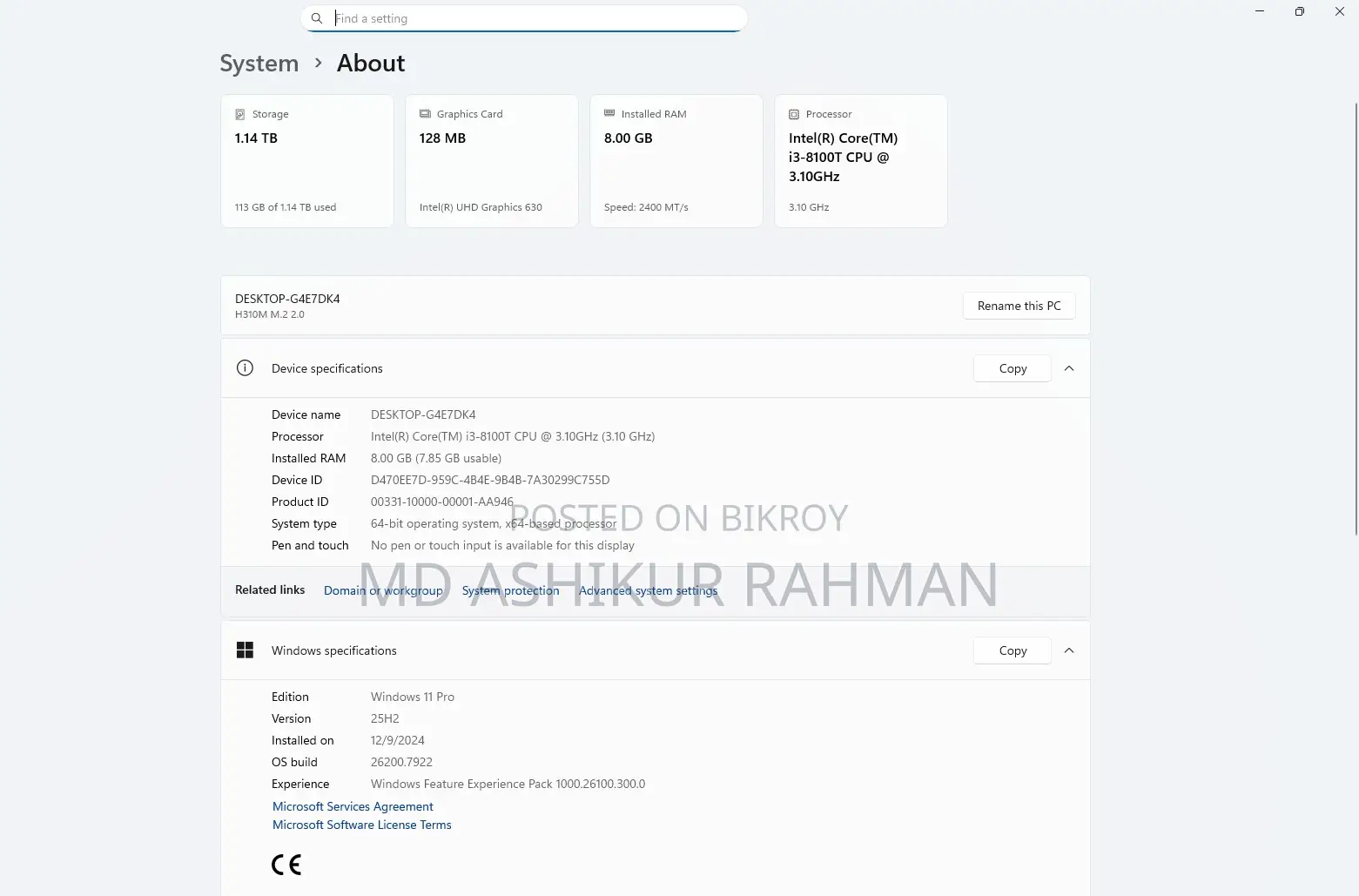This screenshot has height=896, width=1359.
Task: Click the Device specifications info icon
Action: pyautogui.click(x=246, y=368)
